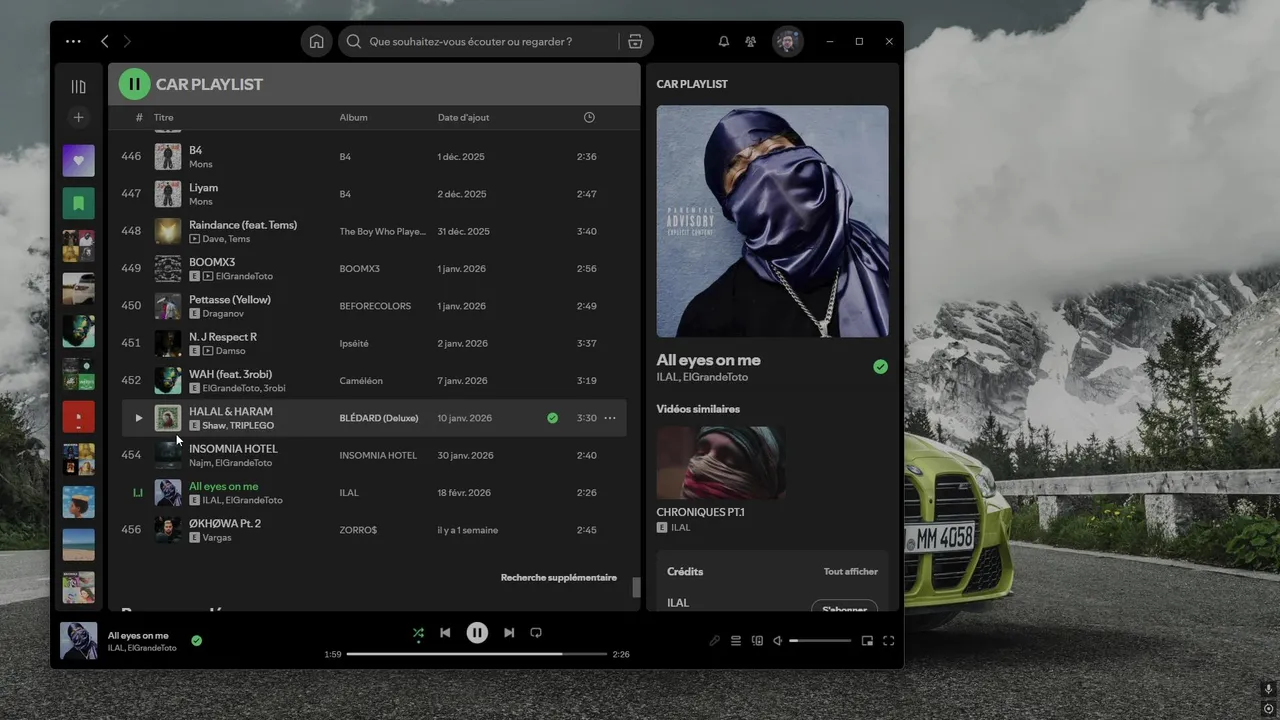
Task: Open the green bookmark episodes item
Action: pos(79,203)
